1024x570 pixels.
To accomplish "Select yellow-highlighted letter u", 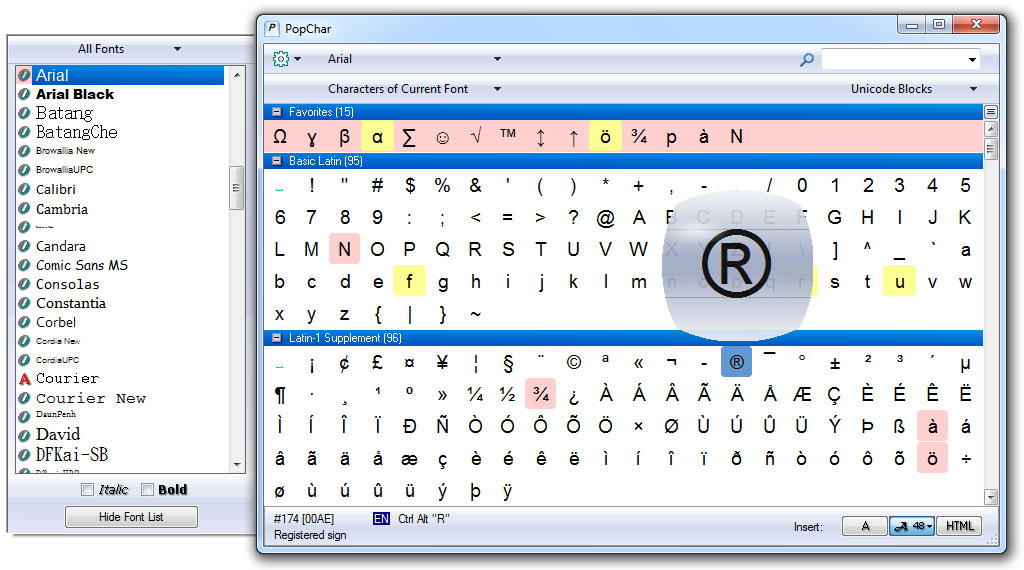I will [x=899, y=281].
